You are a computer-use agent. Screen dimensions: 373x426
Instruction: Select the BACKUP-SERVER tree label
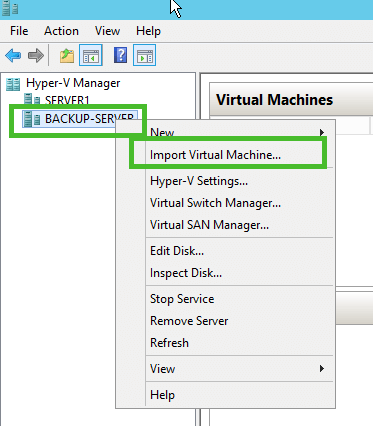(x=89, y=119)
